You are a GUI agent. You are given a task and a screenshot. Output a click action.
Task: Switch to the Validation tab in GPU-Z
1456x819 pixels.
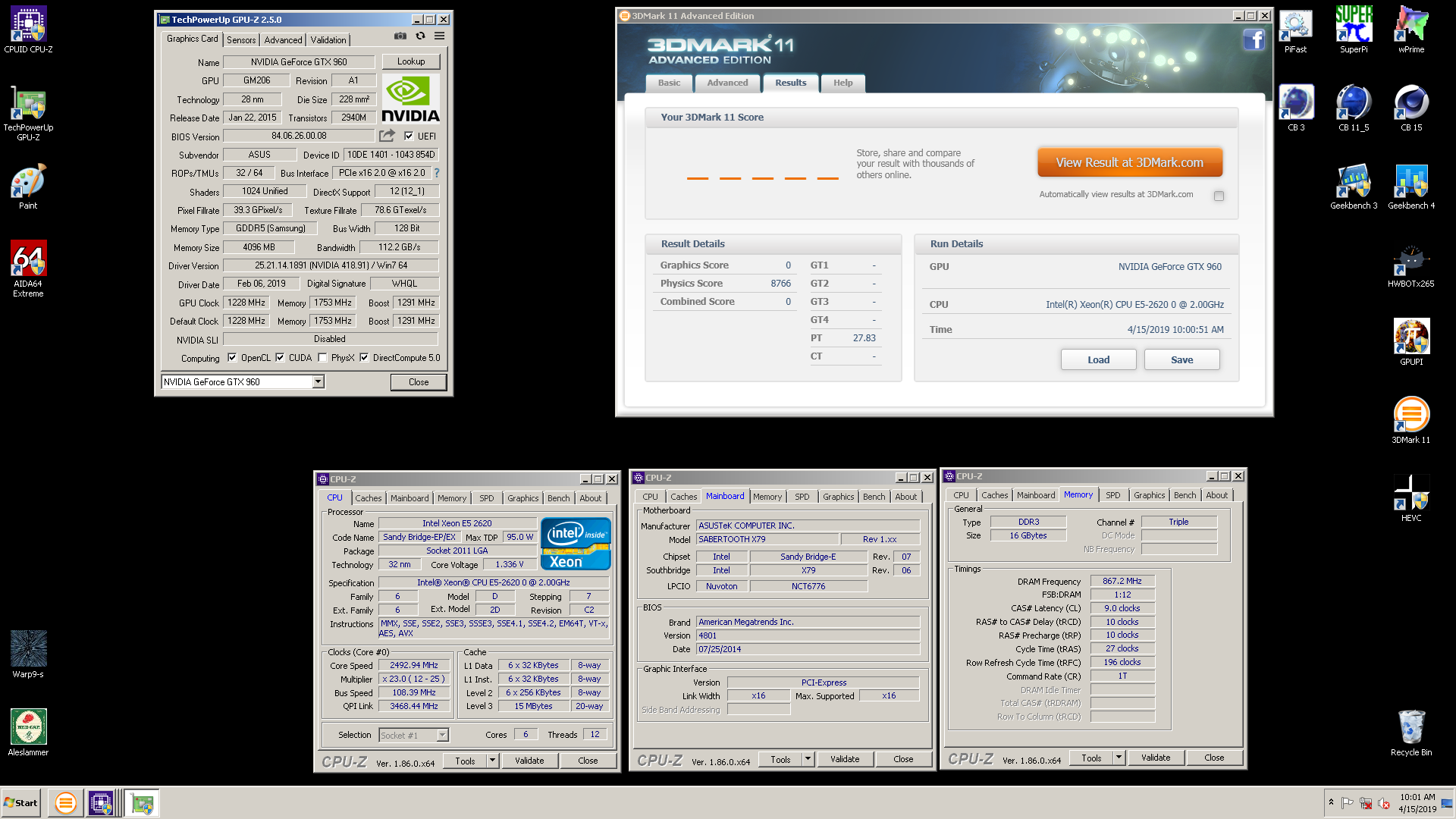(328, 40)
